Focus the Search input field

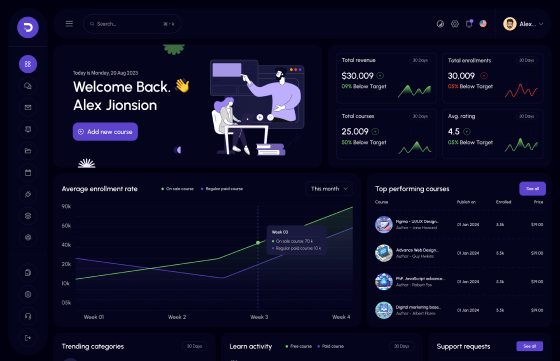[x=132, y=24]
